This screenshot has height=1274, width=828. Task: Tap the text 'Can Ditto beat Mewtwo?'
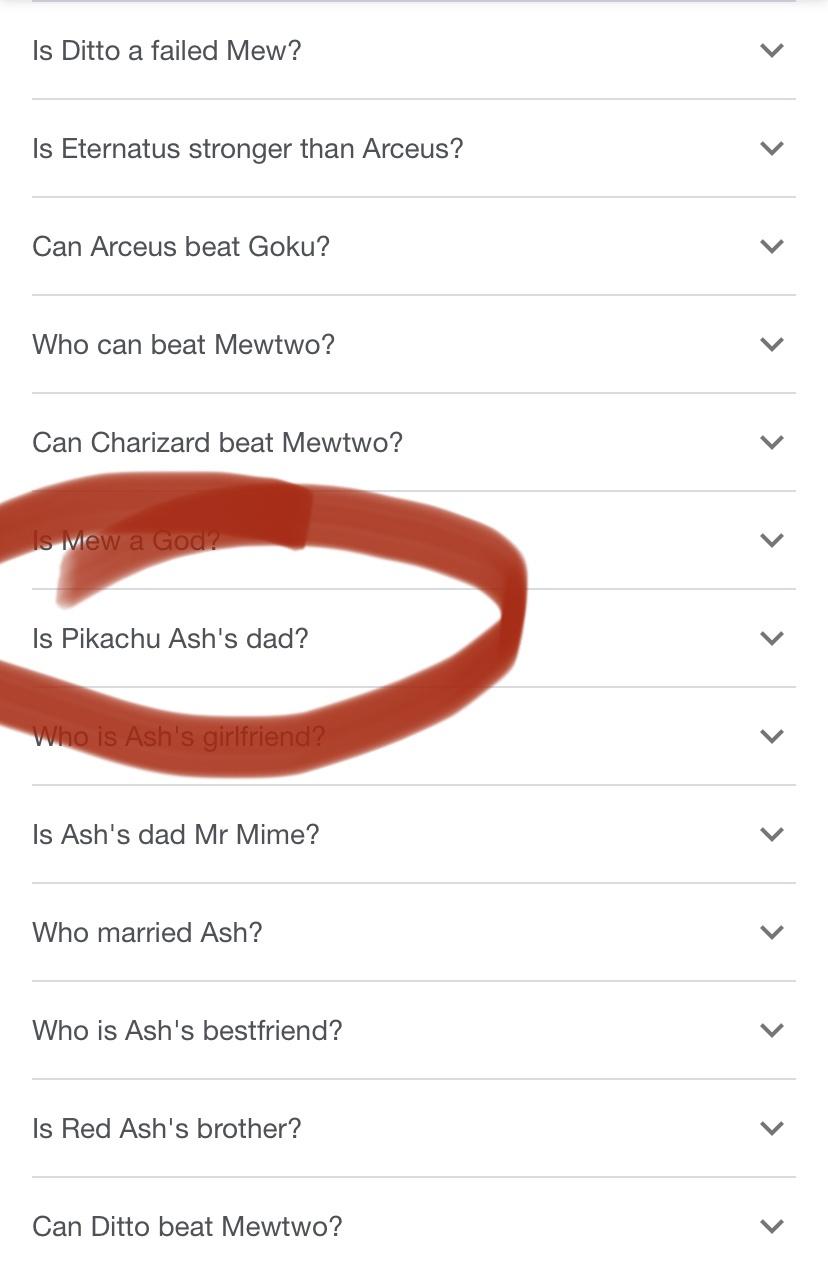[187, 1226]
